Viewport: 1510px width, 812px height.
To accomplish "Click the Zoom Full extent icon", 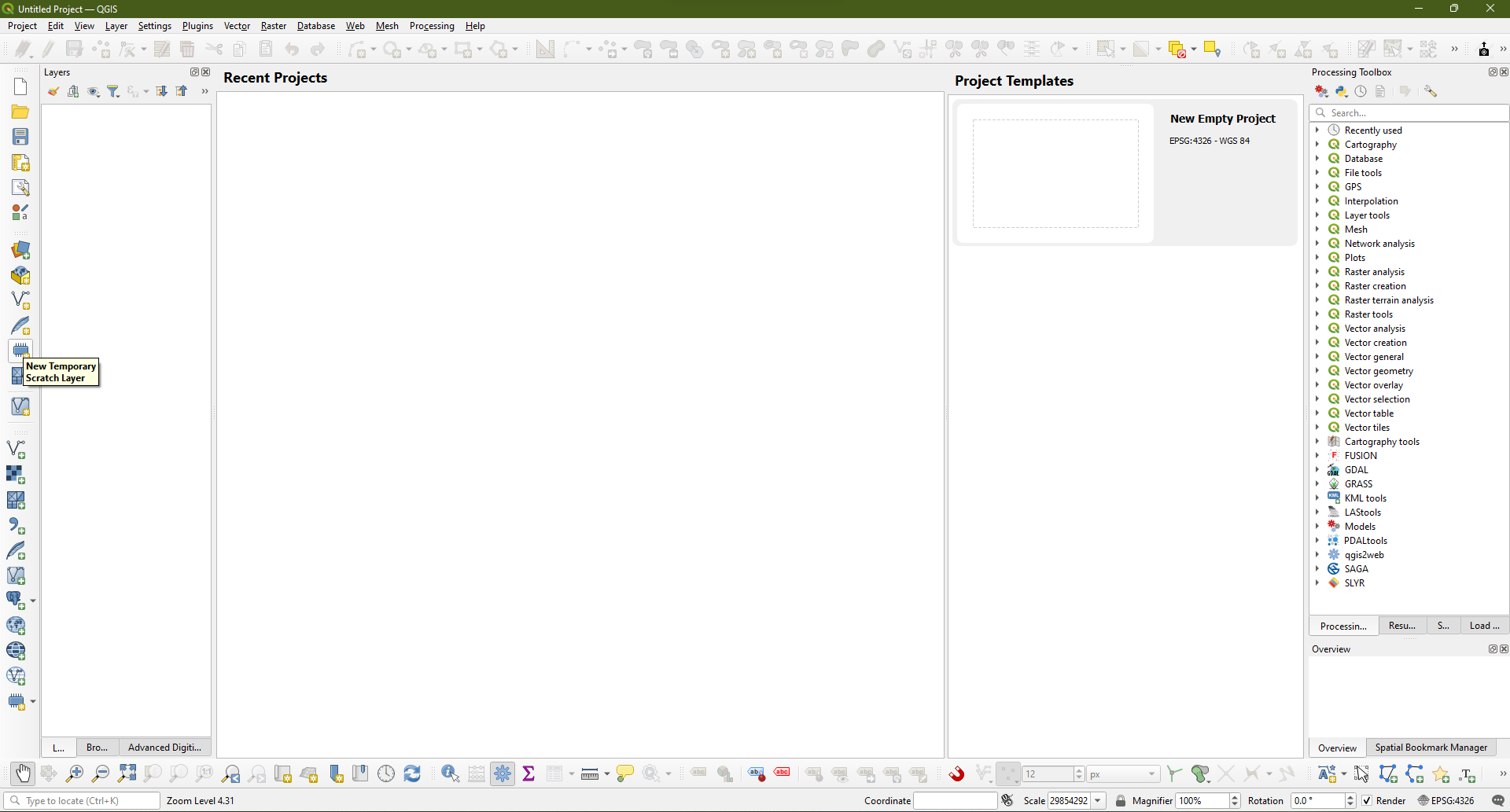I will 127,773.
